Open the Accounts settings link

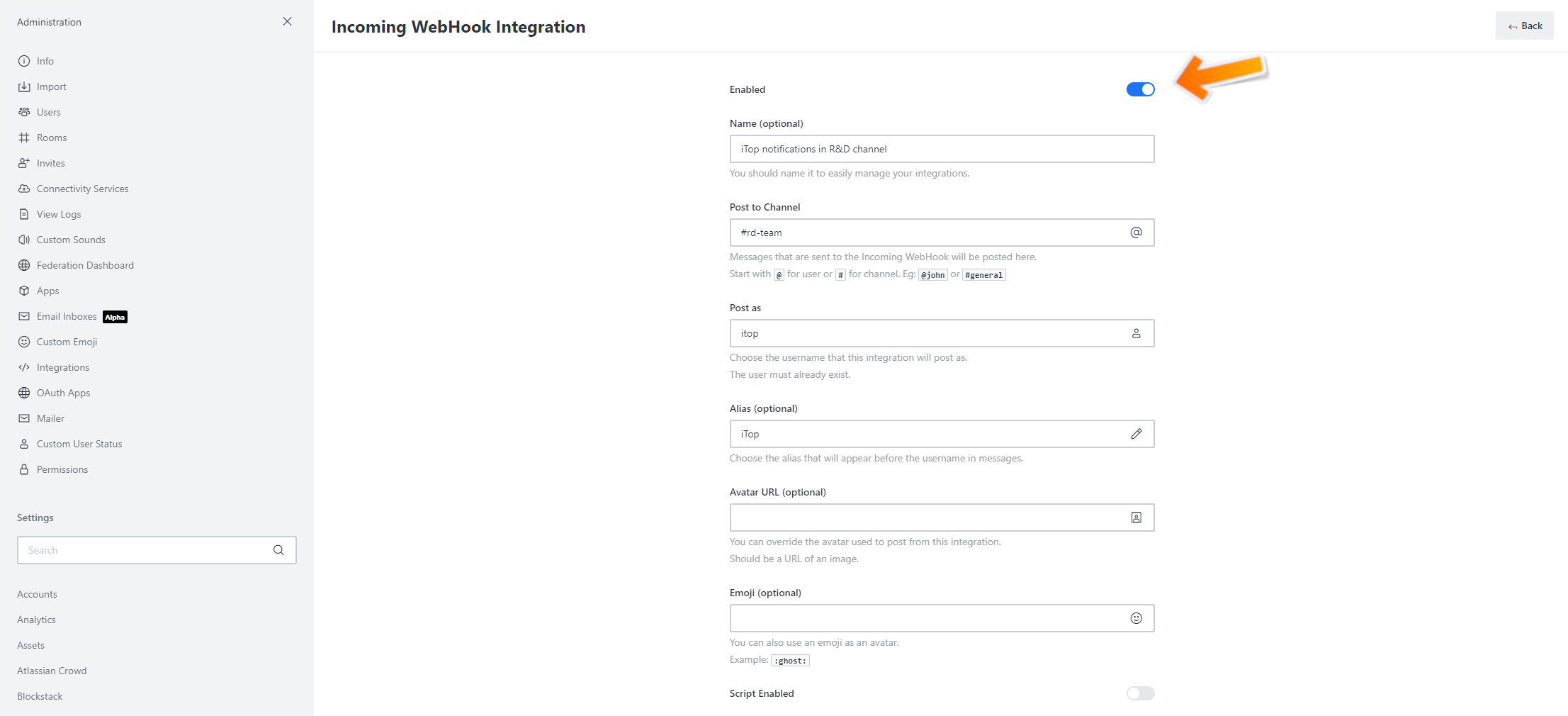pos(37,594)
